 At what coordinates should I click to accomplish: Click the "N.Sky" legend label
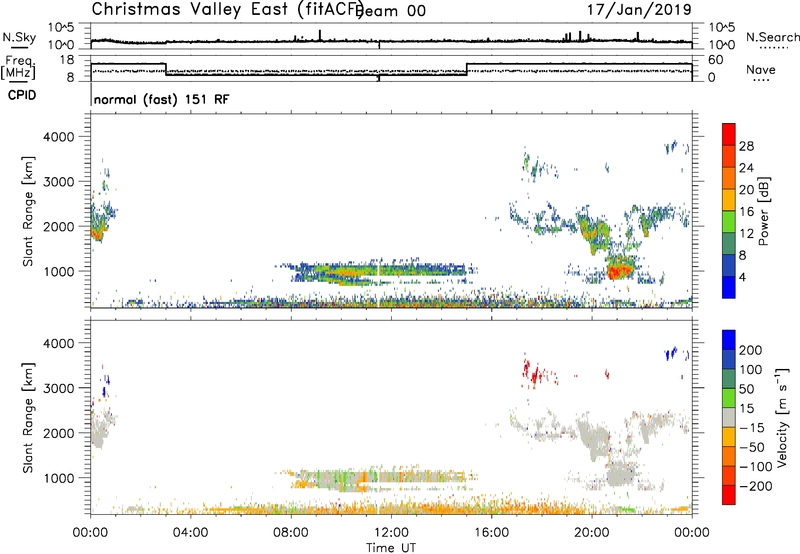(19, 37)
